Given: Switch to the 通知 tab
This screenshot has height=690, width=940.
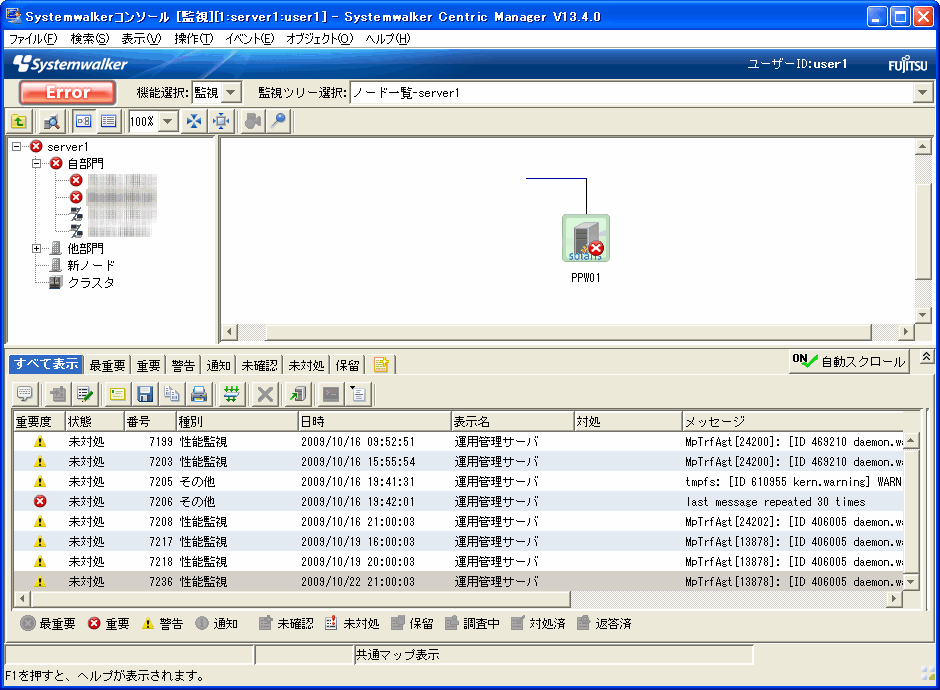Looking at the screenshot, I should point(218,365).
